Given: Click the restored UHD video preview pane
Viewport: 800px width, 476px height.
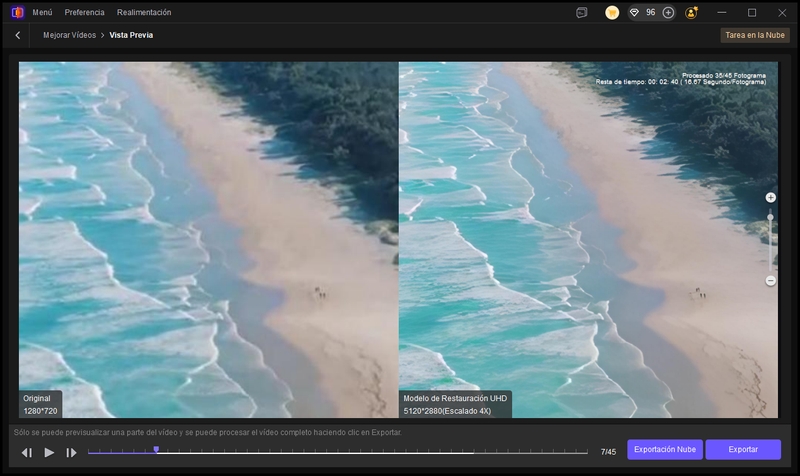Looking at the screenshot, I should [588, 240].
